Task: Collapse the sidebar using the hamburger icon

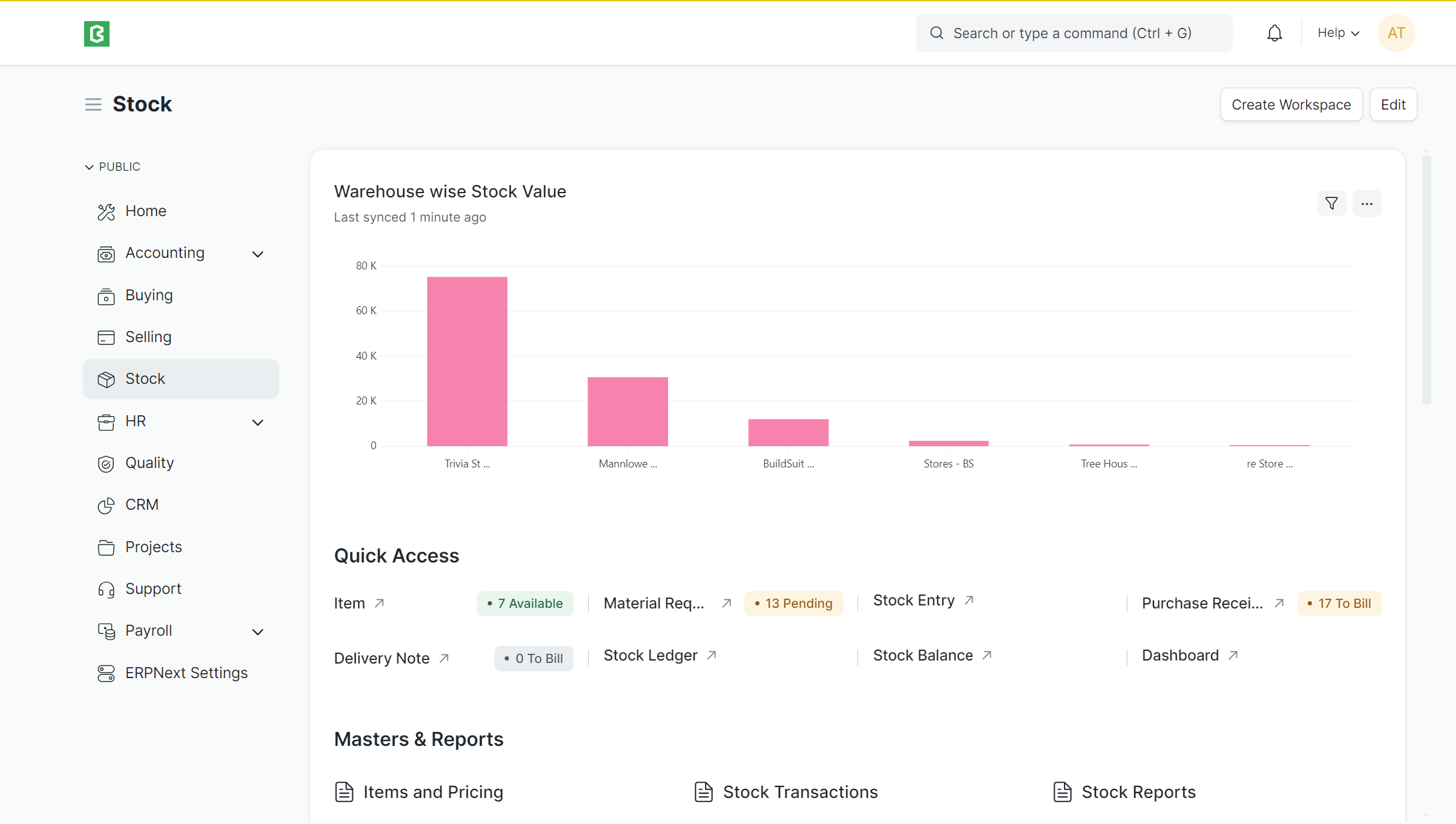Action: click(x=93, y=104)
